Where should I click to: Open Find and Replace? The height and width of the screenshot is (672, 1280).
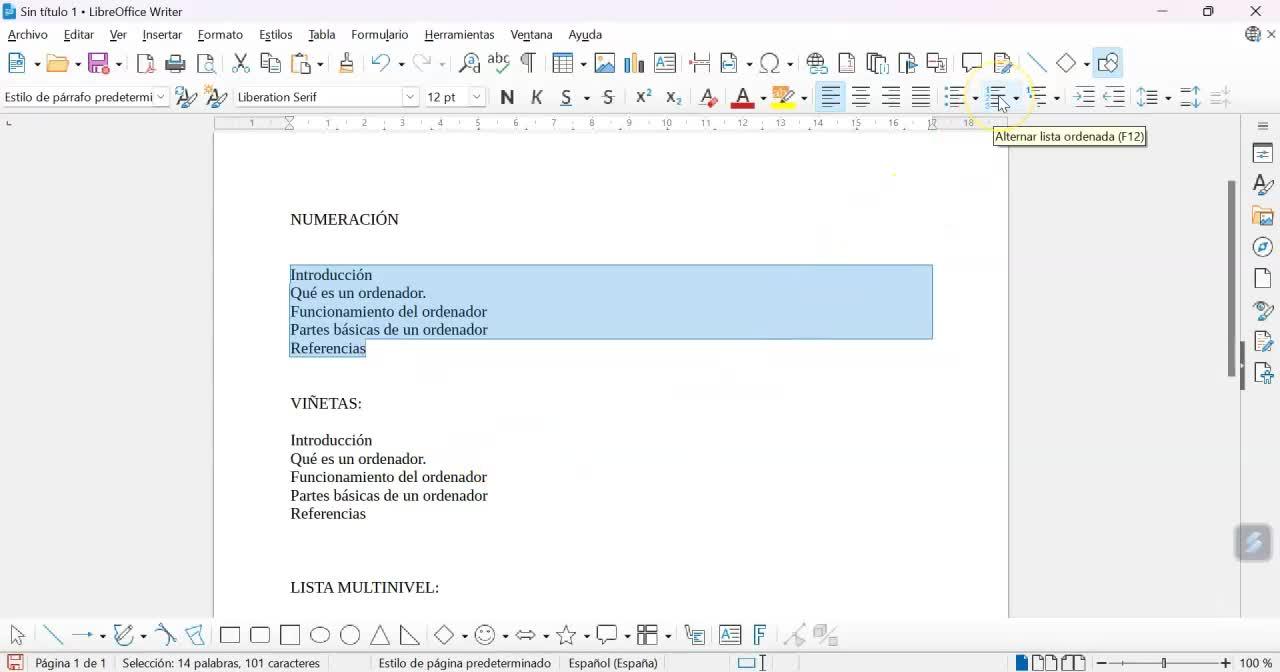[x=469, y=63]
